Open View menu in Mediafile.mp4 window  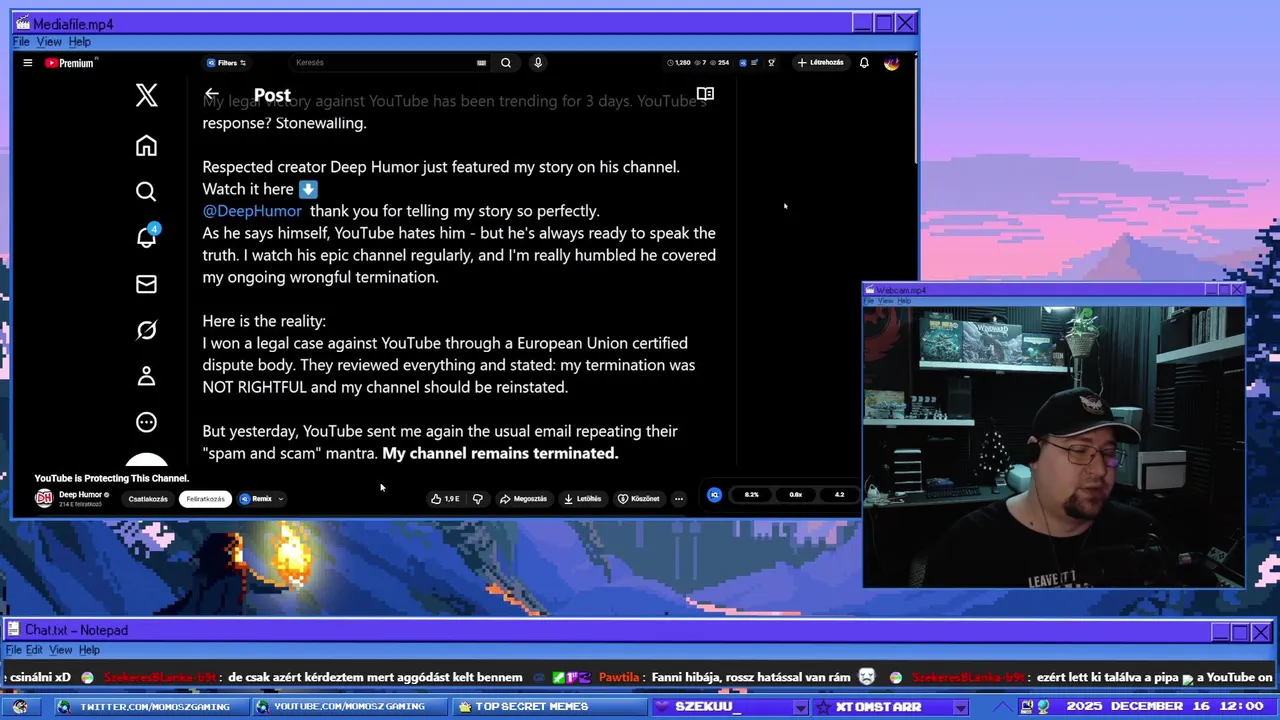point(49,42)
